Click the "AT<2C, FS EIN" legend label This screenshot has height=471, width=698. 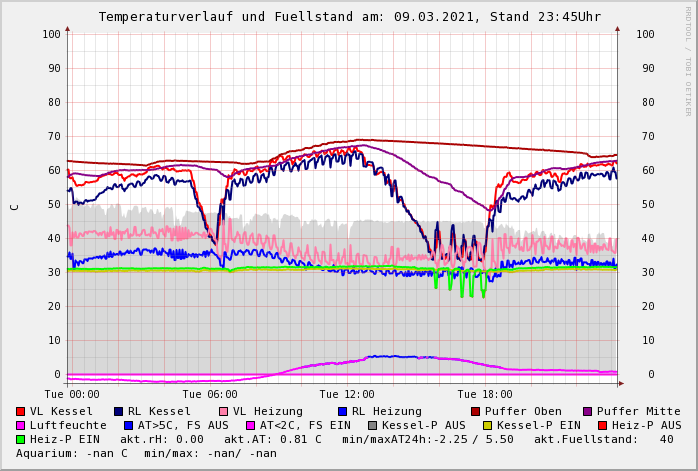[305, 425]
